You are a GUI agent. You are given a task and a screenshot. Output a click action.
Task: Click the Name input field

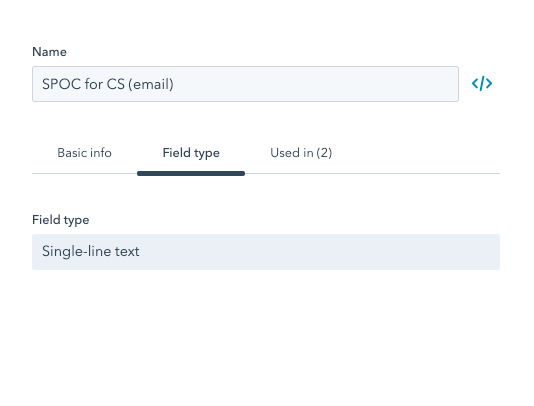point(246,84)
